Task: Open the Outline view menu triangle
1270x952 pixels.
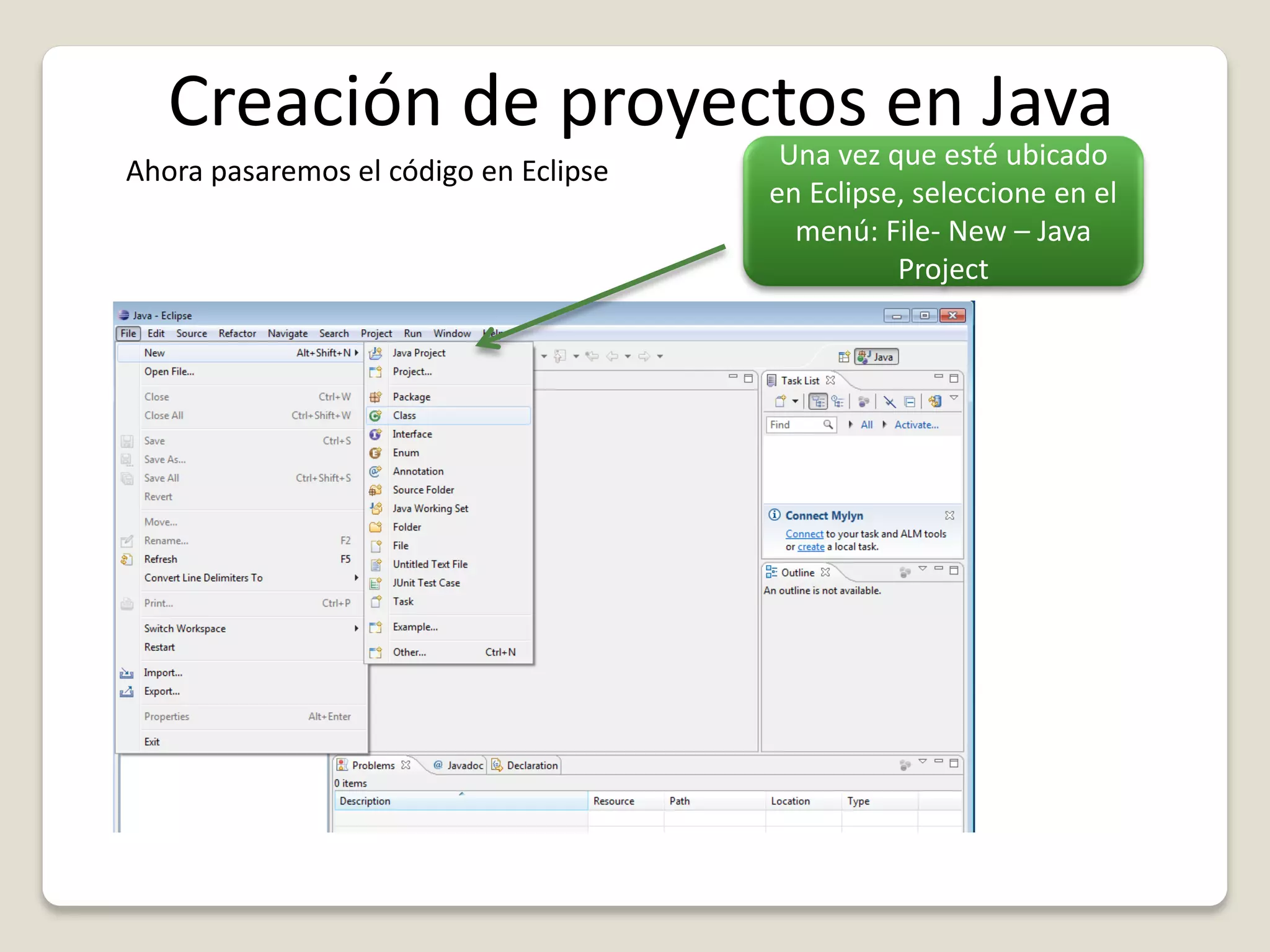Action: (x=922, y=568)
